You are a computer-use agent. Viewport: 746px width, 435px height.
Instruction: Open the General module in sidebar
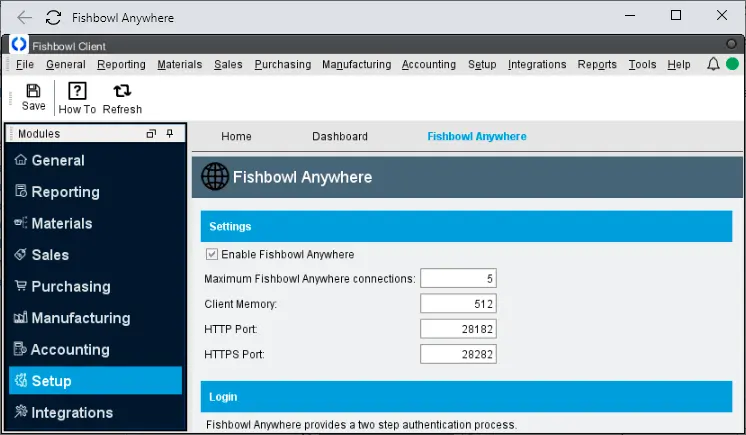[95, 160]
